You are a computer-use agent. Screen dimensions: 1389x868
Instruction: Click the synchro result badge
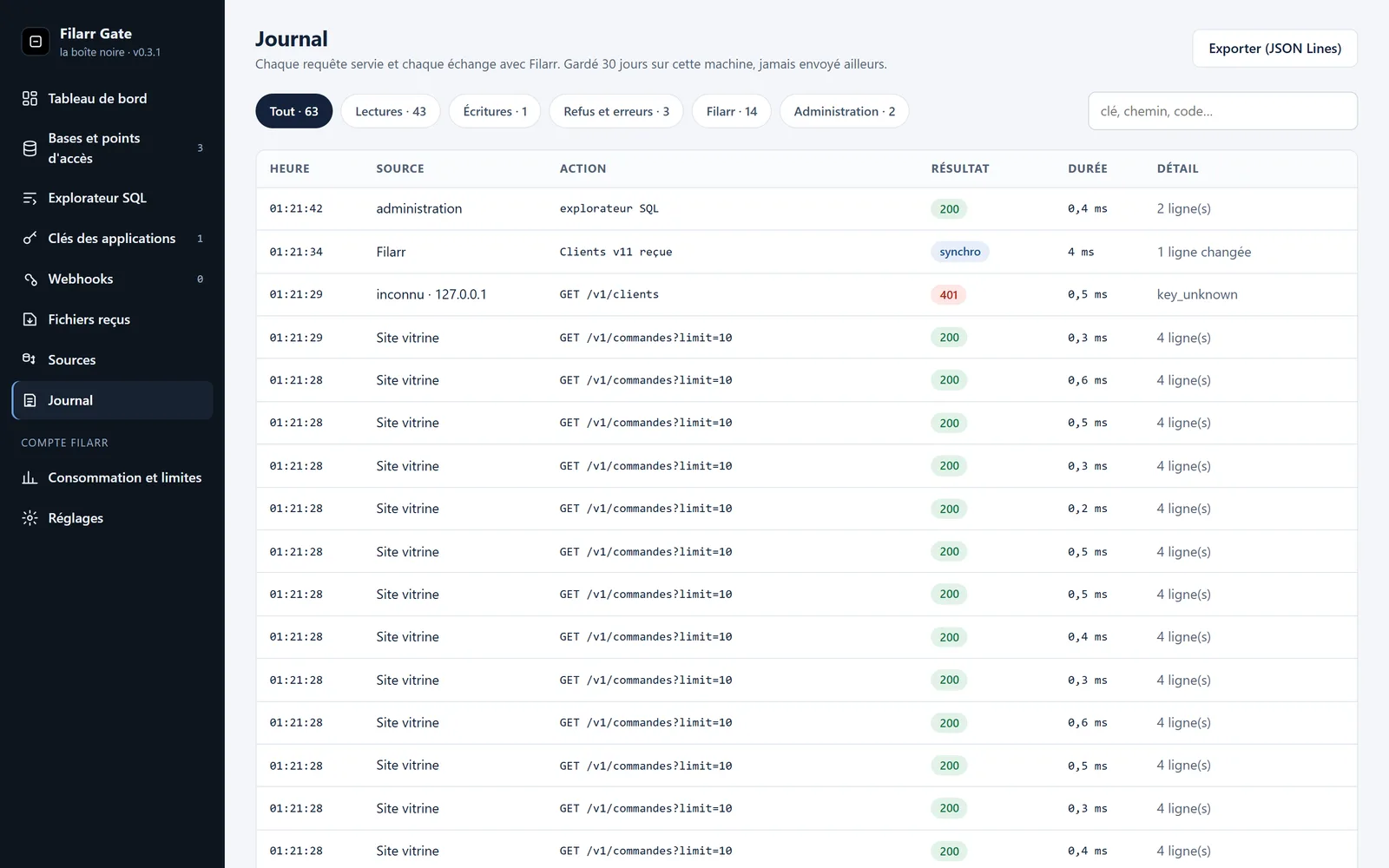(x=960, y=252)
